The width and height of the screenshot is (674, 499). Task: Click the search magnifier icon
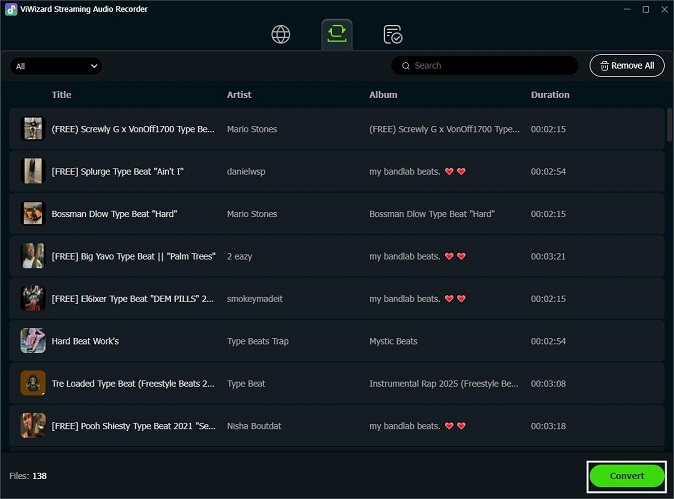[405, 66]
